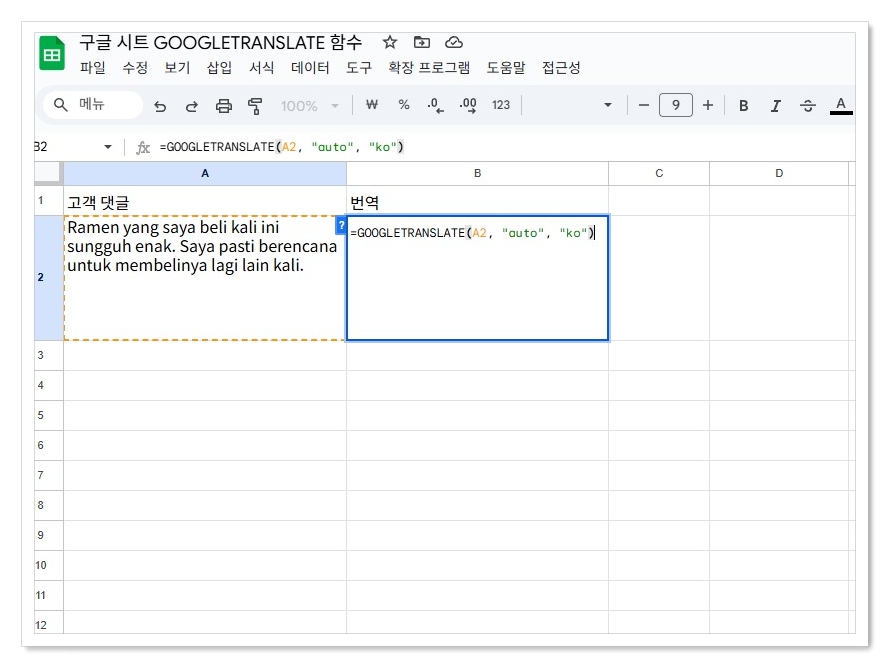
Task: Toggle bold formatting
Action: 744,106
